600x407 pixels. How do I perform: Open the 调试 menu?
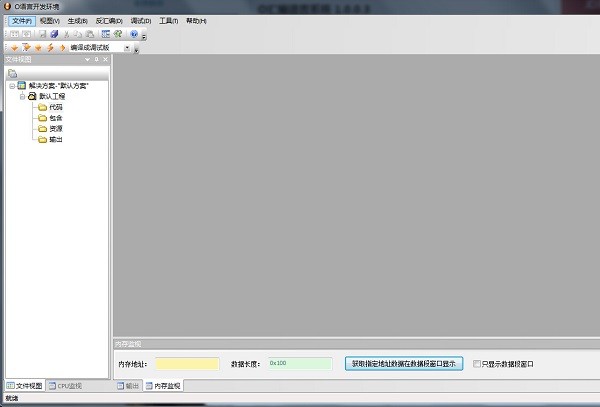(140, 20)
